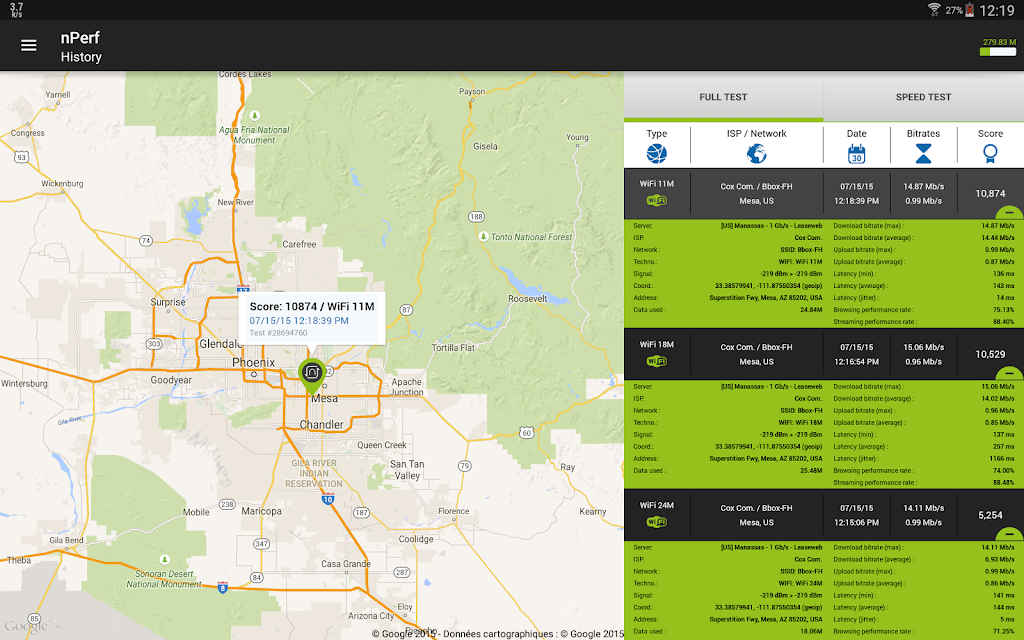Click the WiFi badge on the WiFi 18M row
Image resolution: width=1024 pixels, height=640 pixels.
click(656, 361)
